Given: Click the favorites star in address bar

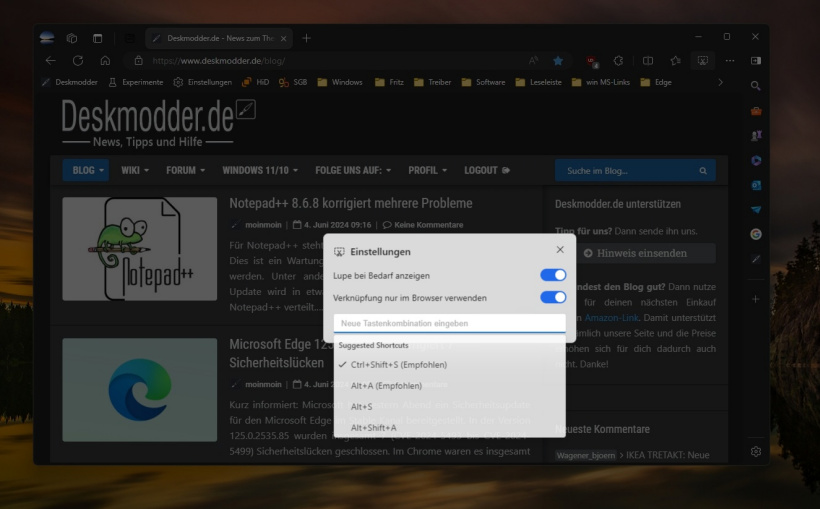Looking at the screenshot, I should [x=558, y=60].
